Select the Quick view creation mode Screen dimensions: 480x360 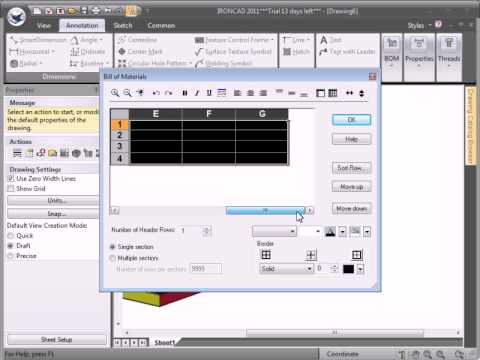point(11,236)
